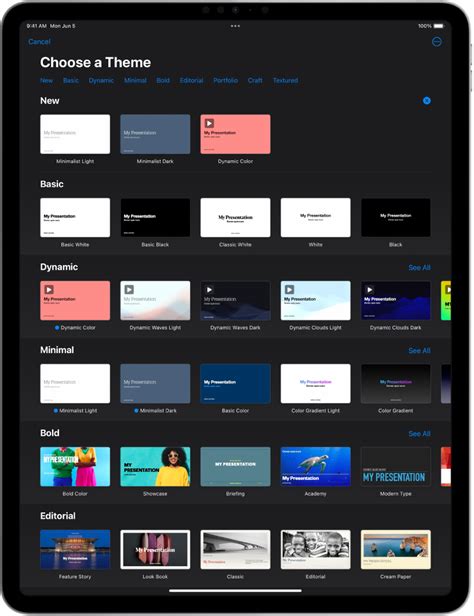Pick the Dynamic Waves Light theme
This screenshot has width=474, height=616.
pos(155,300)
